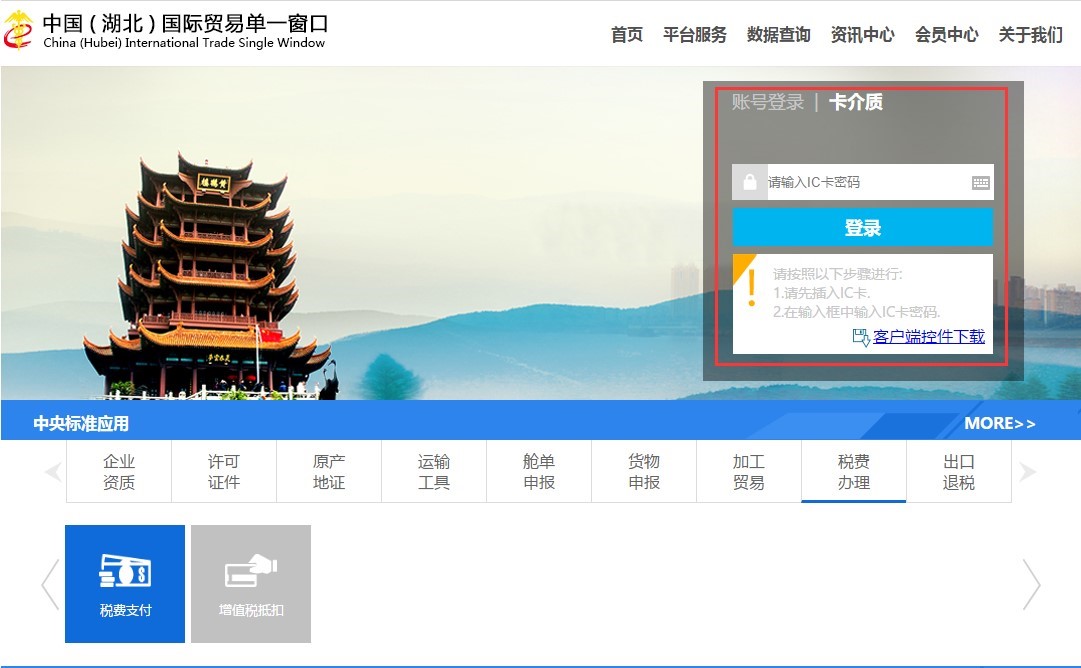Click the Hubei Single Window logo
Image resolution: width=1081 pixels, height=668 pixels.
click(x=18, y=31)
